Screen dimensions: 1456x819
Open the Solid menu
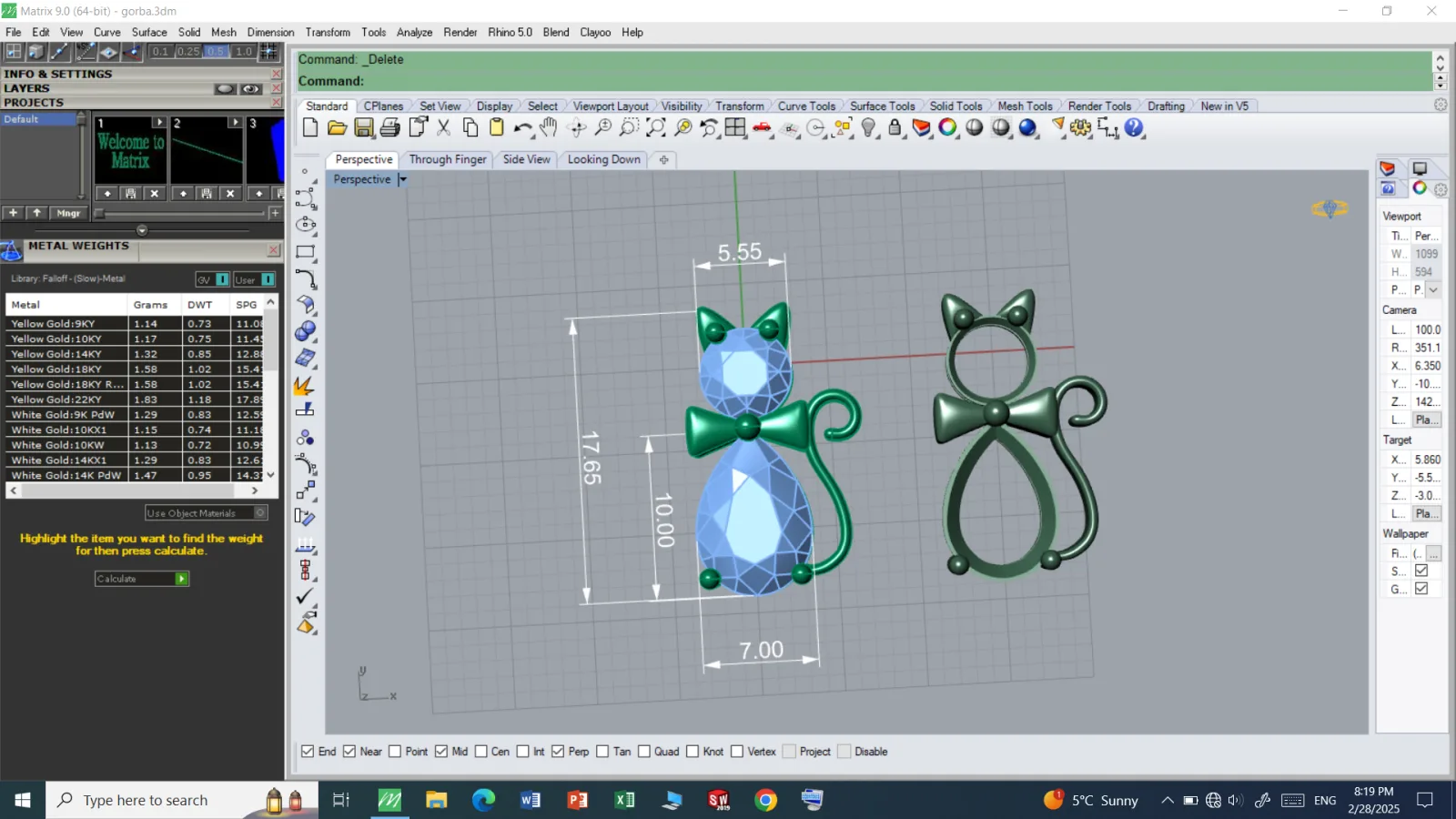189,32
